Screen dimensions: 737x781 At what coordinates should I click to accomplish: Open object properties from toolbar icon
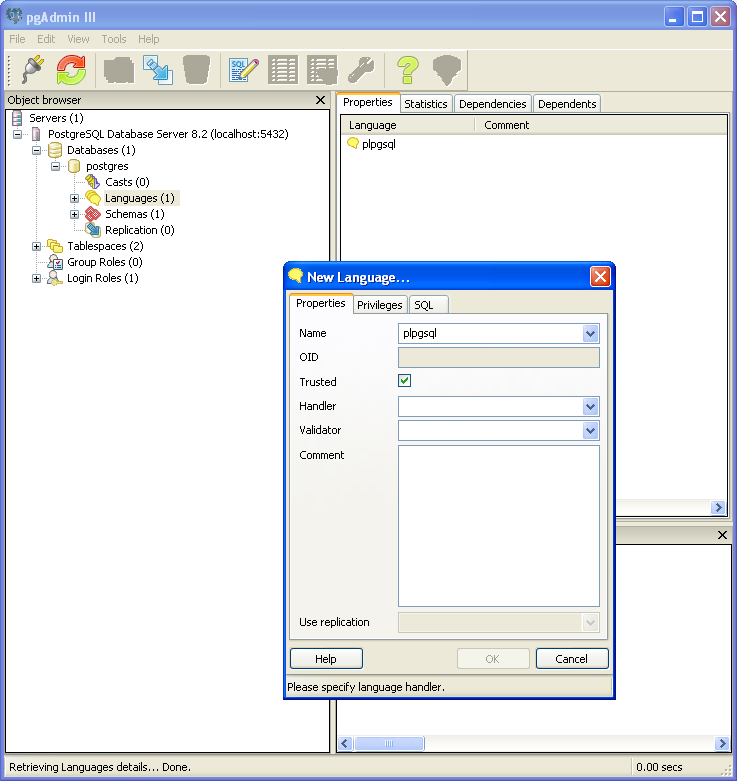click(158, 69)
